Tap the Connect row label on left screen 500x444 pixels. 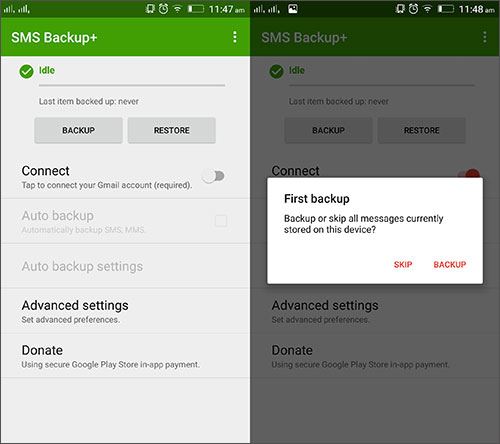pos(45,171)
